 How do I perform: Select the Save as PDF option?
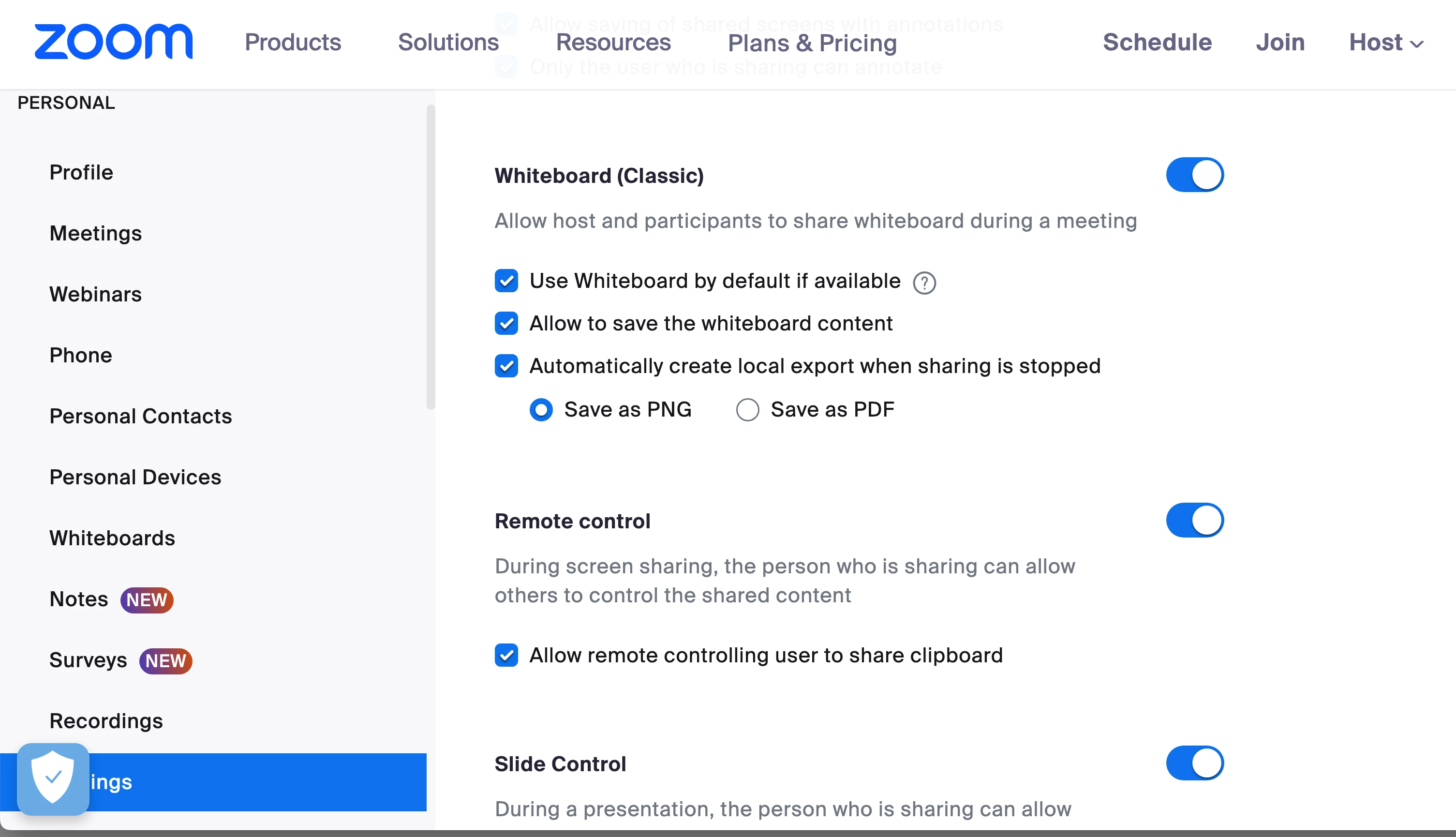click(x=747, y=410)
